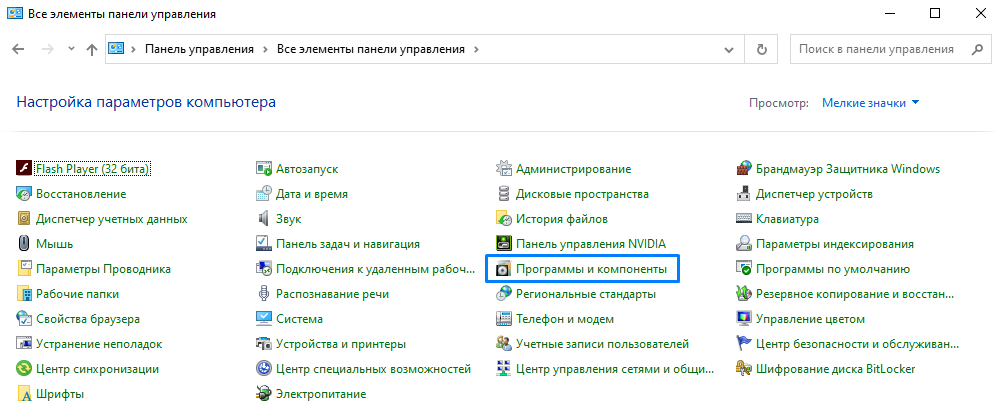
Task: Click the Мышь mouse icon
Action: tap(24, 244)
